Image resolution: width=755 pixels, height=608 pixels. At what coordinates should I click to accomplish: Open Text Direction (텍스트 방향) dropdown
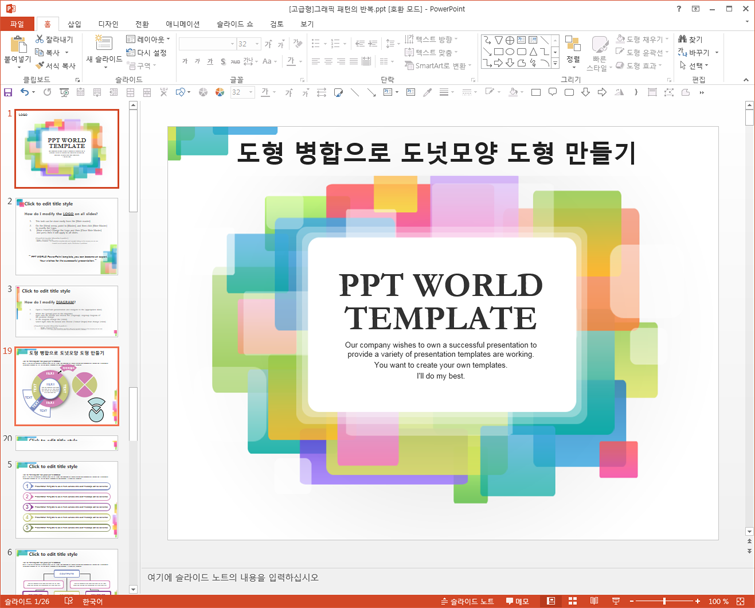pyautogui.click(x=431, y=39)
